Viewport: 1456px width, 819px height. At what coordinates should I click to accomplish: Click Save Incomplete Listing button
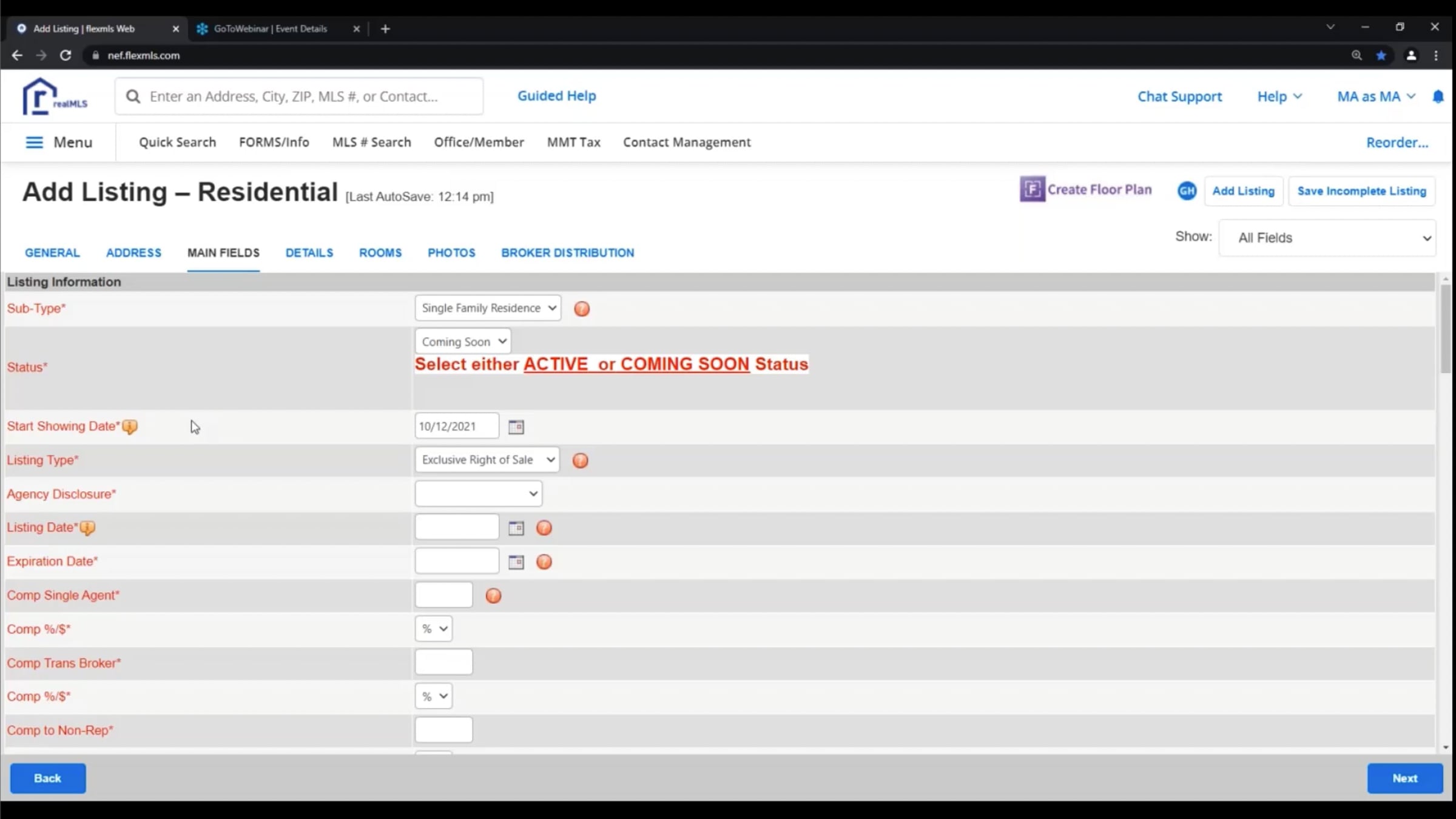click(1361, 191)
